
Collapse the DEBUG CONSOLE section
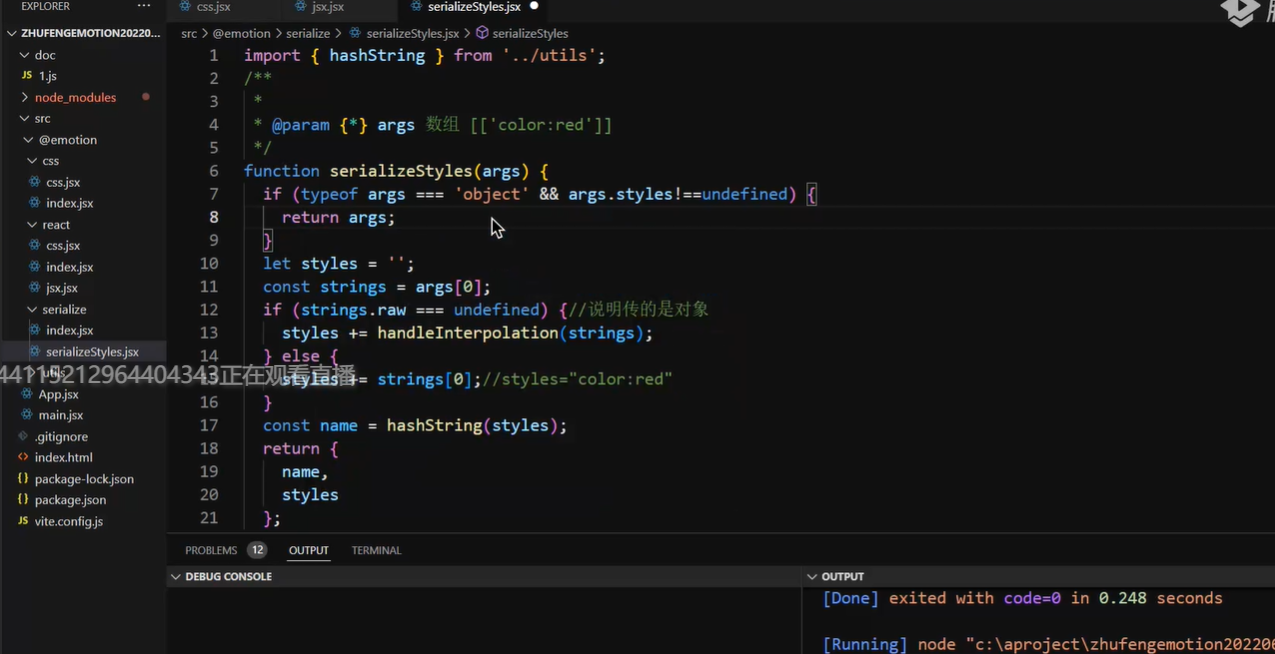(x=176, y=577)
